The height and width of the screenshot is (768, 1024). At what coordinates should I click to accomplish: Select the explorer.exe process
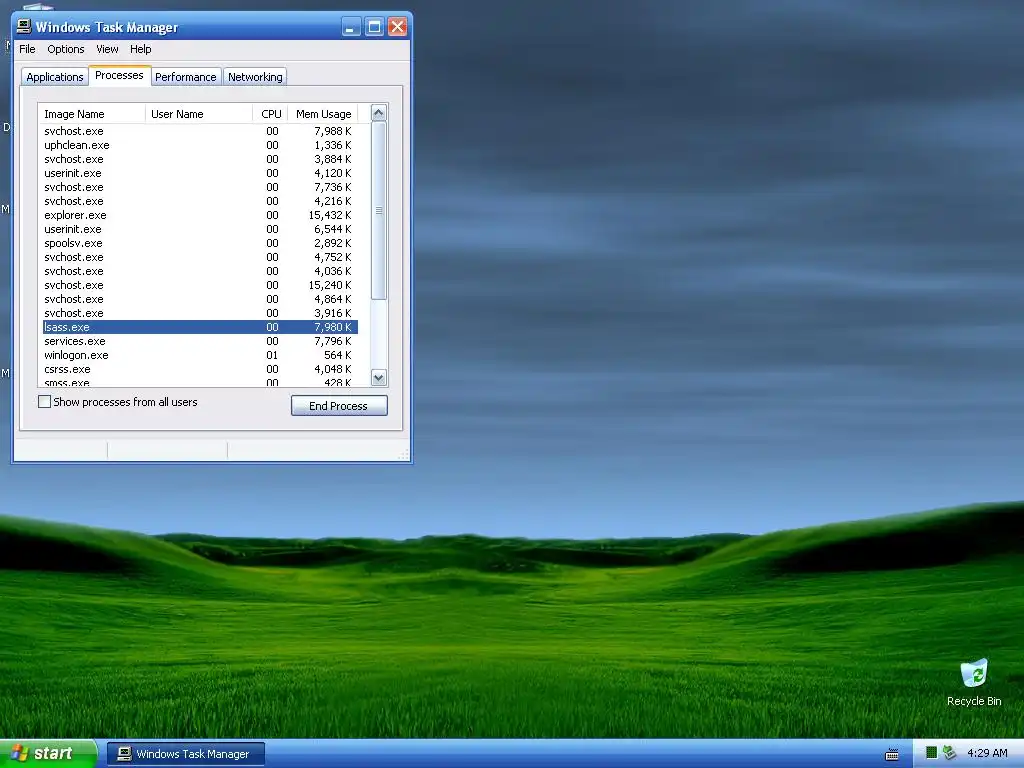tap(200, 215)
